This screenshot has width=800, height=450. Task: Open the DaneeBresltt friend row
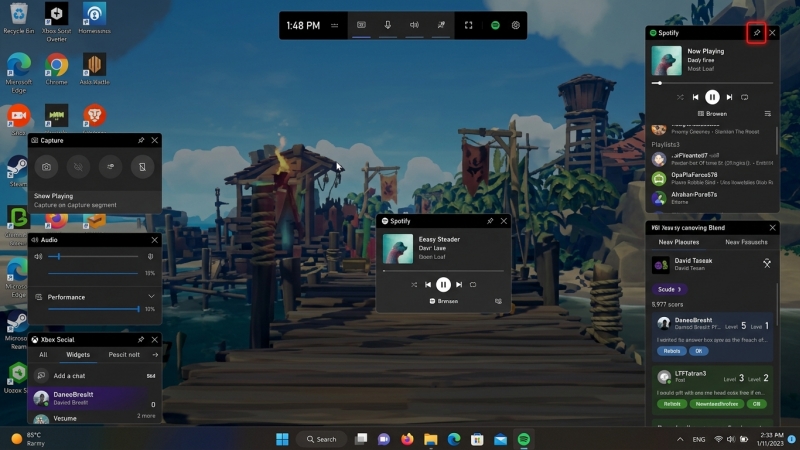[x=94, y=398]
